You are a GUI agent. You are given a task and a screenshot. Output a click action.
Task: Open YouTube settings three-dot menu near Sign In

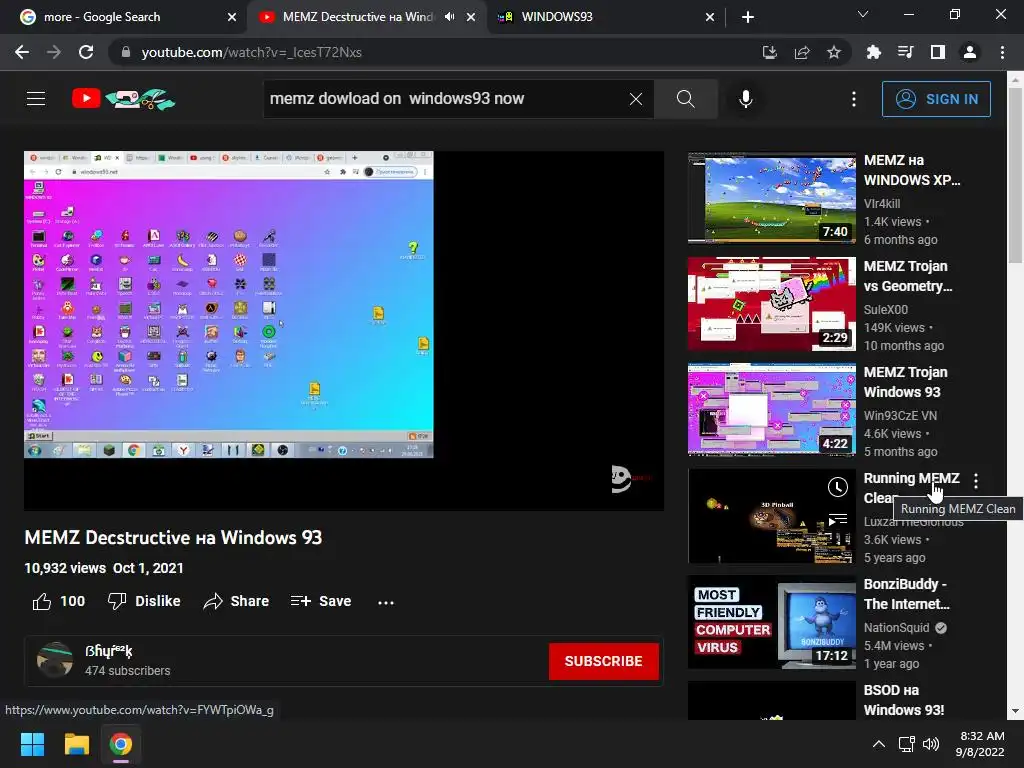click(x=854, y=99)
